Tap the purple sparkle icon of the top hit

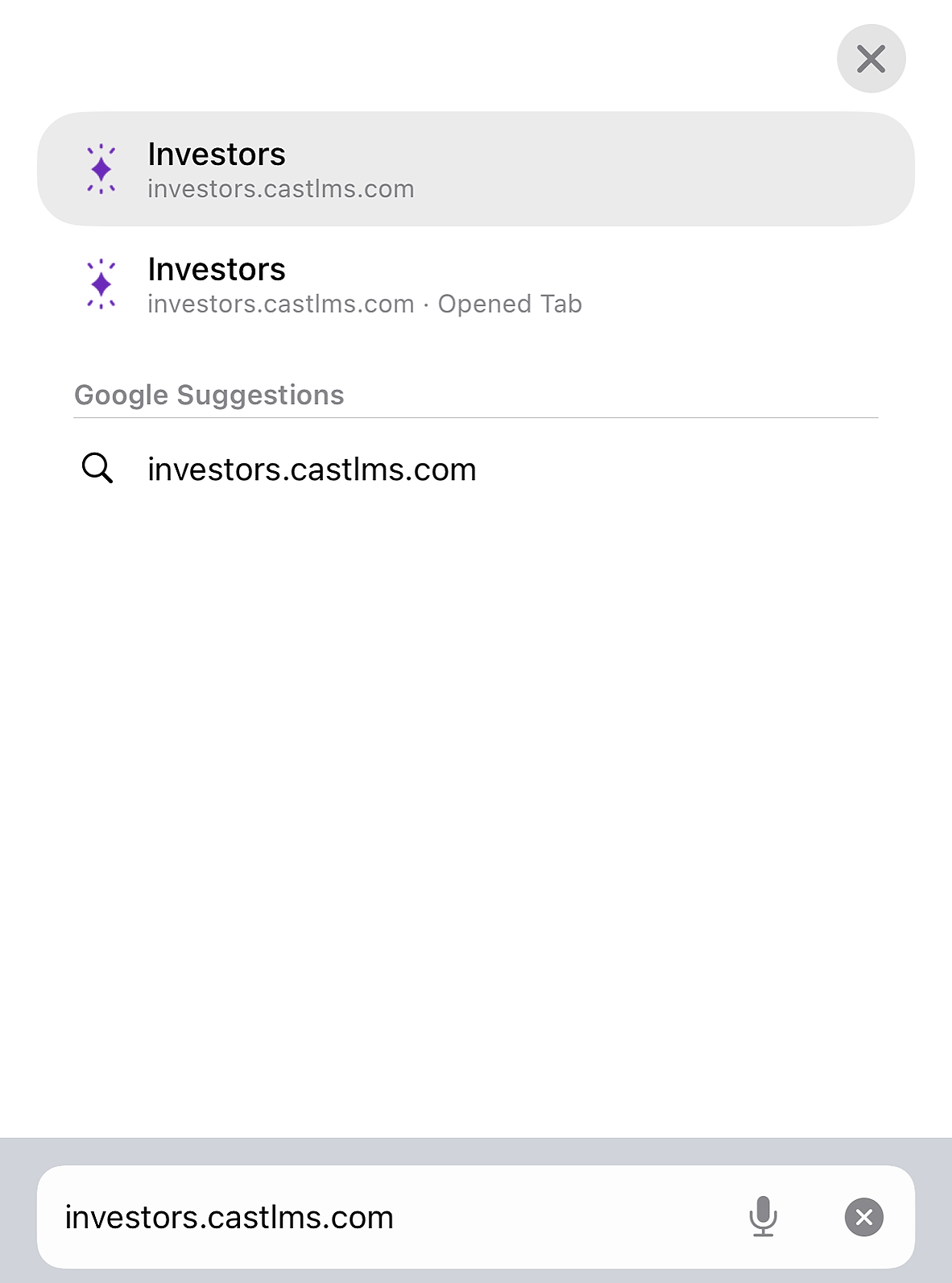pyautogui.click(x=101, y=169)
